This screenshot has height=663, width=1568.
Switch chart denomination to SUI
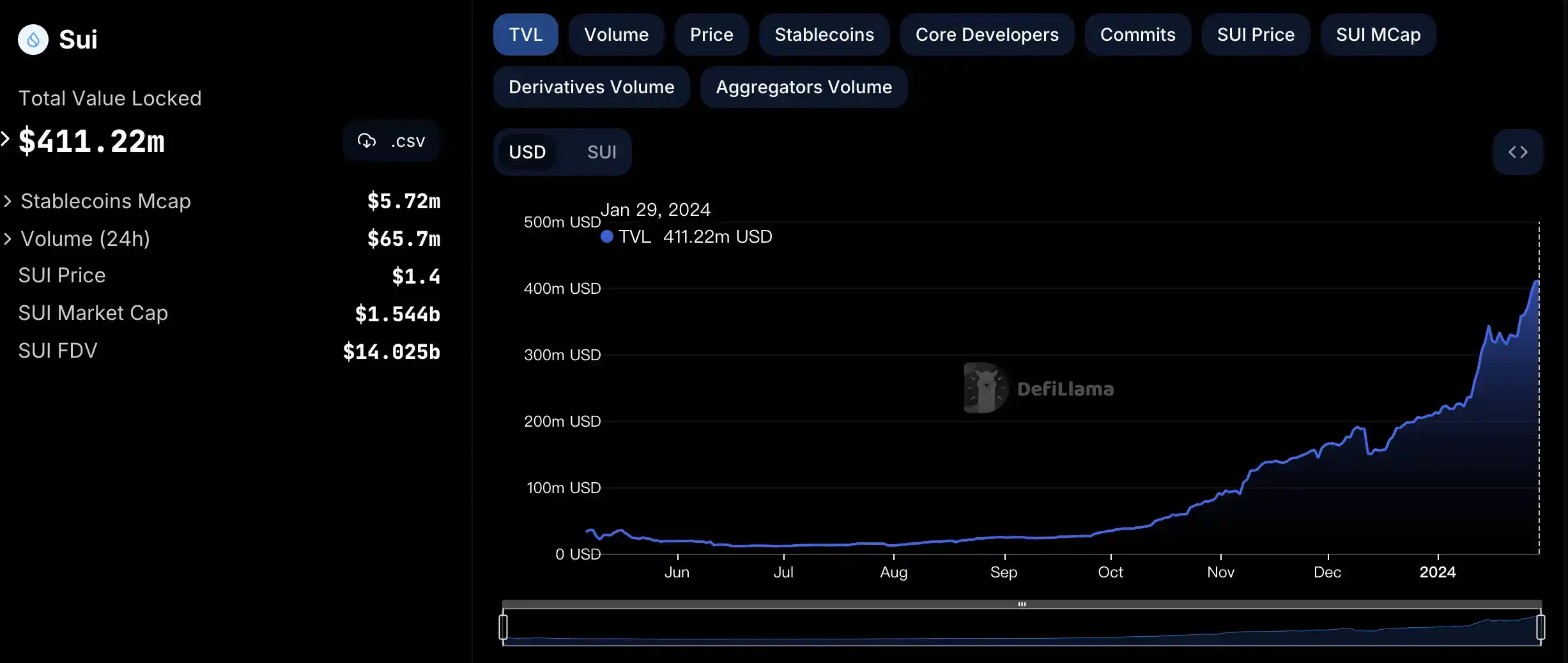(601, 152)
